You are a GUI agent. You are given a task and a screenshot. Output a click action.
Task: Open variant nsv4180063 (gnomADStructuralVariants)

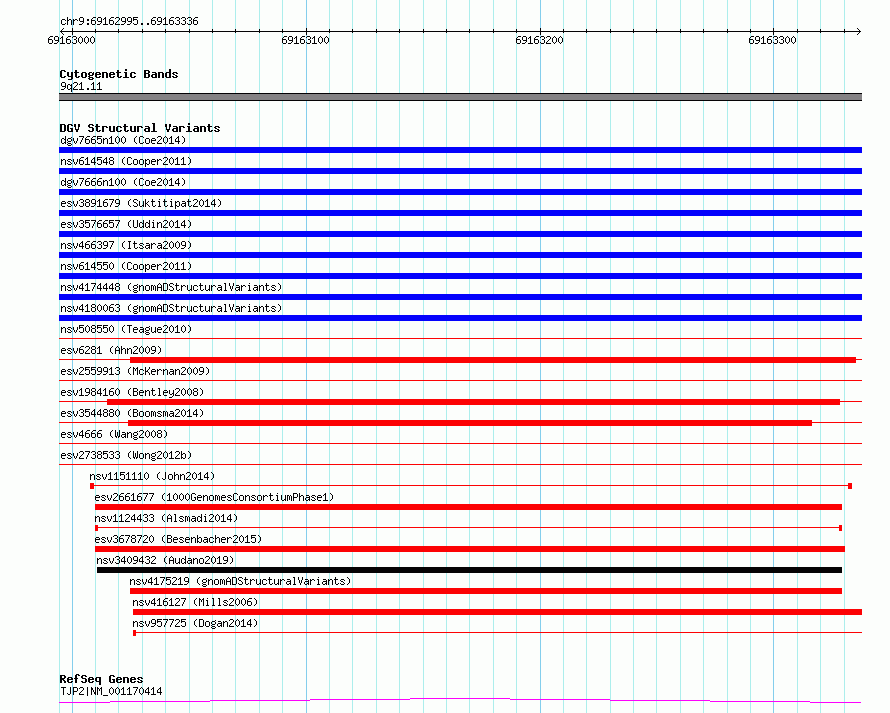click(x=171, y=308)
